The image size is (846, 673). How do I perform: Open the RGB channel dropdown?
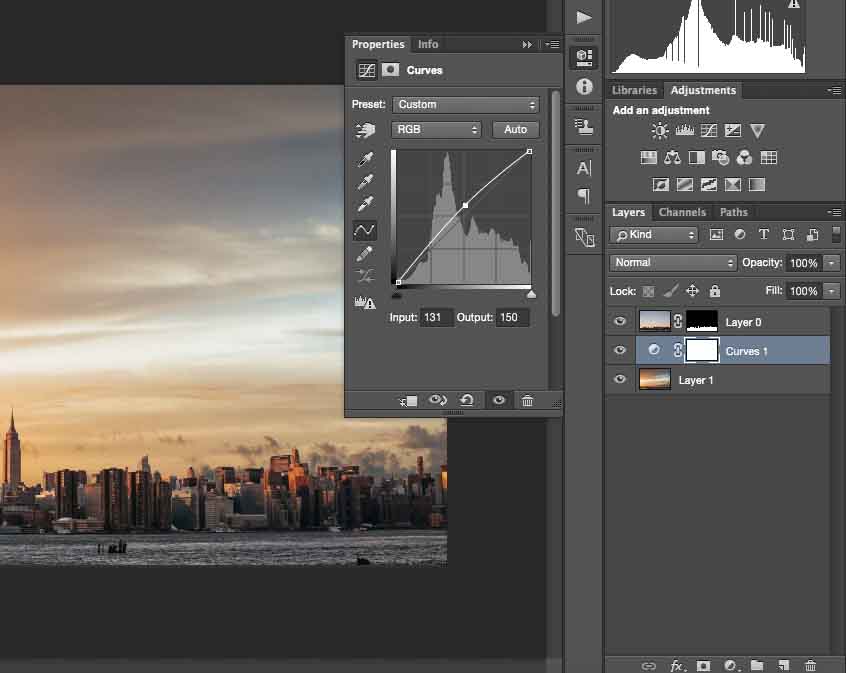(x=436, y=130)
